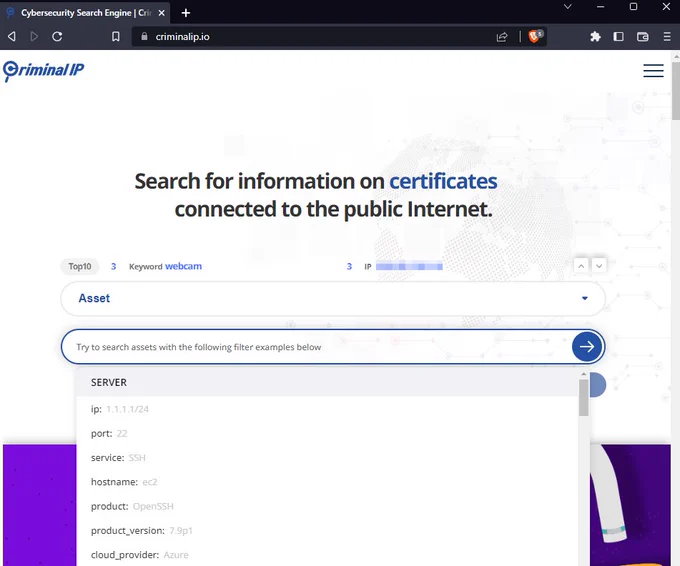Click the share icon in address bar
The image size is (680, 566).
(x=502, y=37)
